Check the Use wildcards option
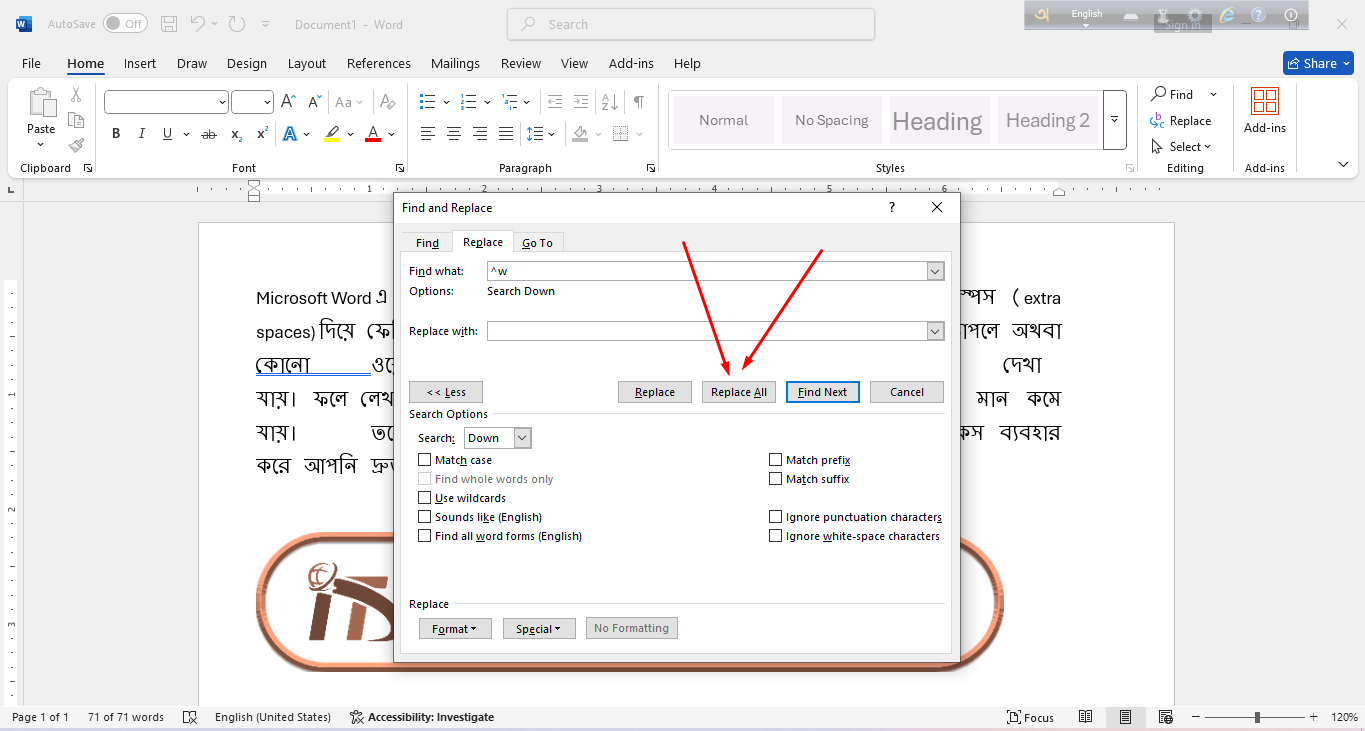 click(424, 497)
